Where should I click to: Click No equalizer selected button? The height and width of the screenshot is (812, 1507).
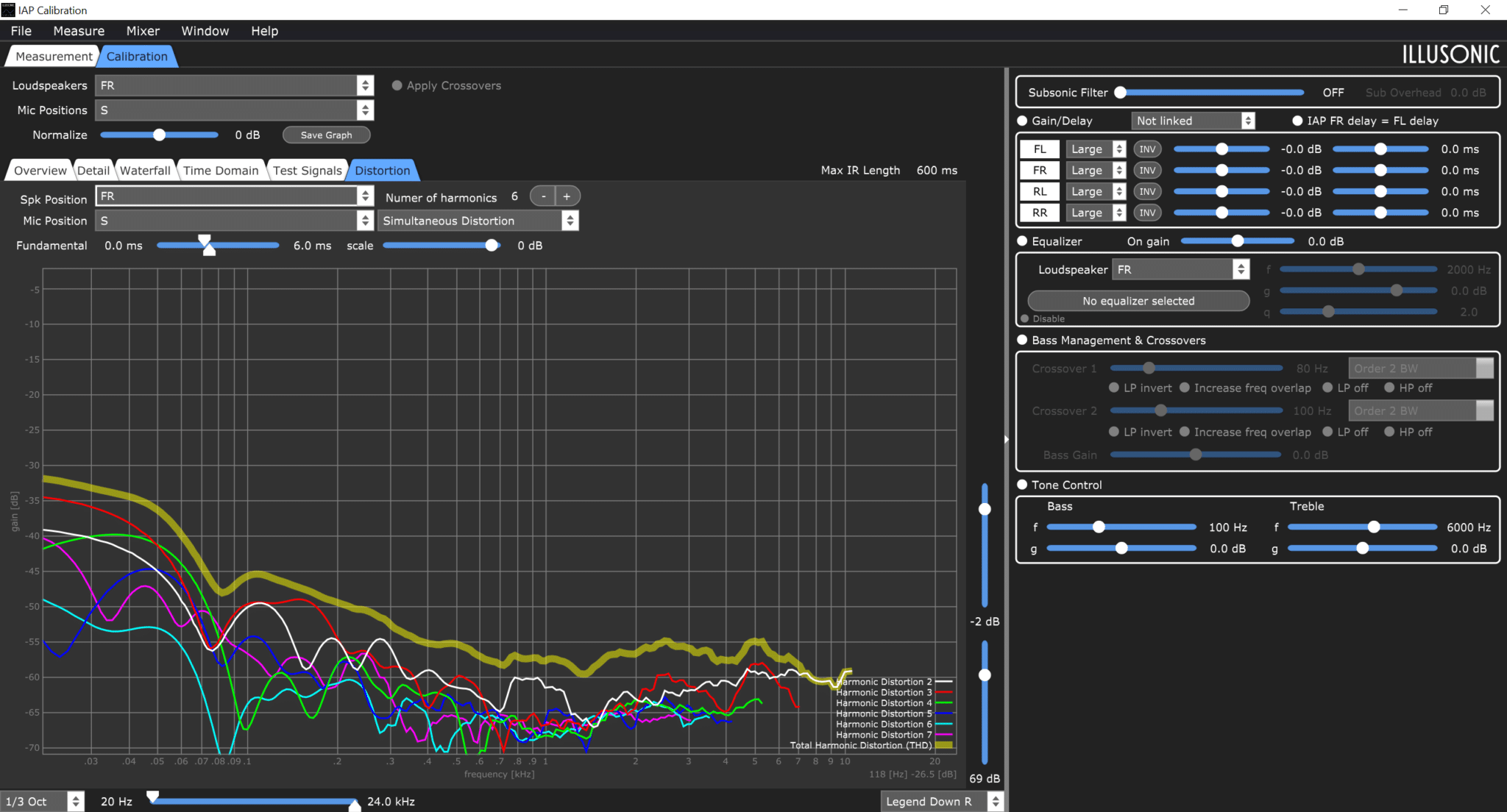pyautogui.click(x=1138, y=301)
